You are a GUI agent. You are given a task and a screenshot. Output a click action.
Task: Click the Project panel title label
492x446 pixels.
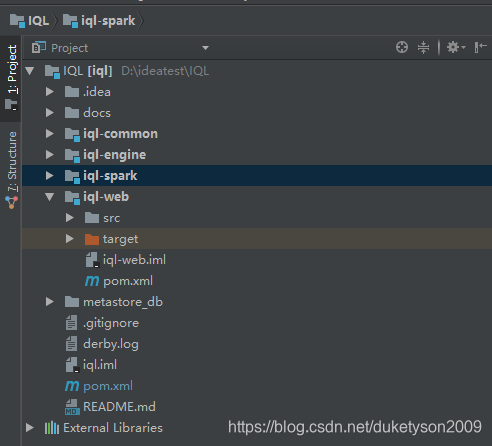pos(69,48)
